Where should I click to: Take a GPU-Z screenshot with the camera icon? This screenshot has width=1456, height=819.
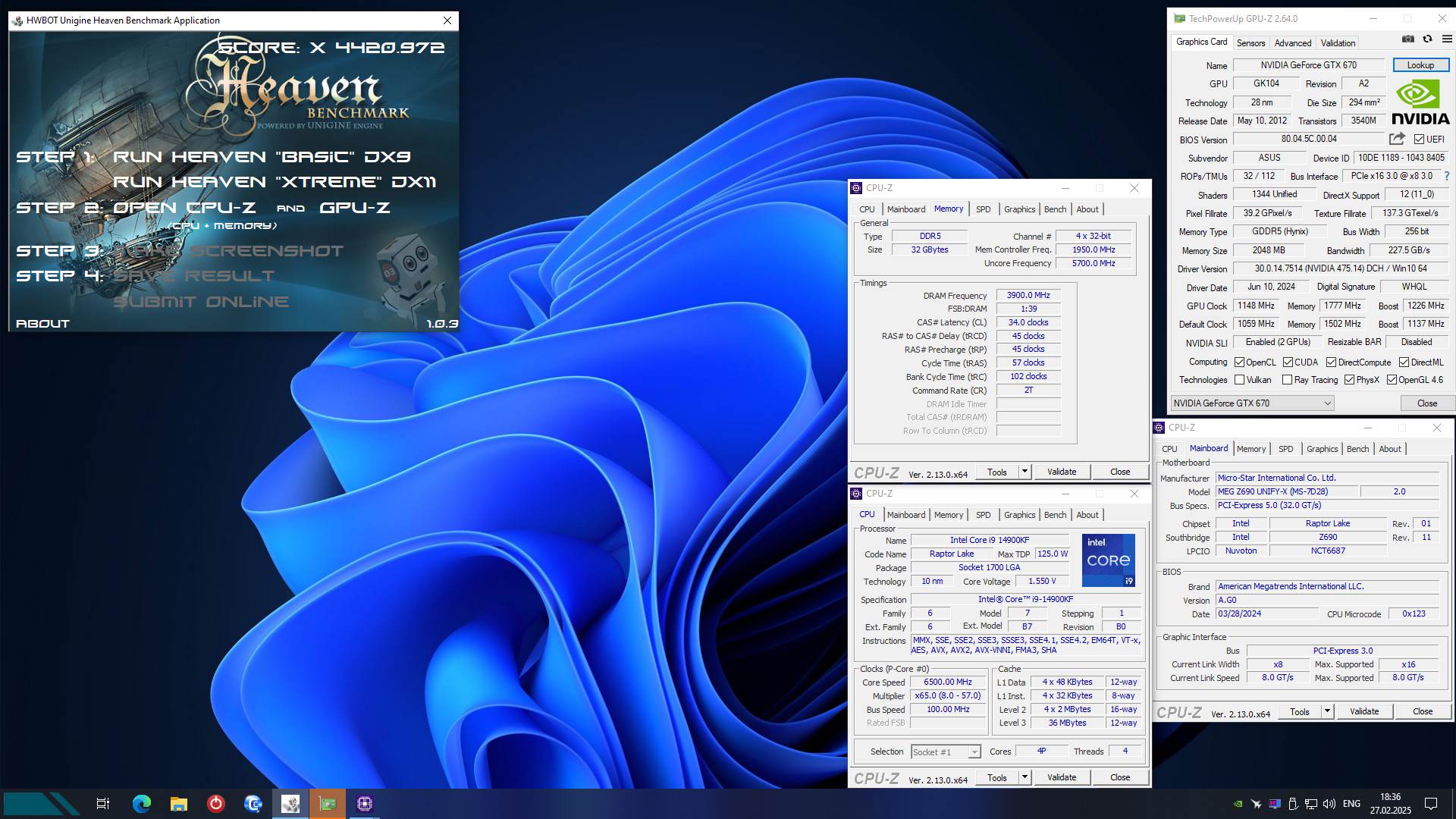click(1408, 39)
